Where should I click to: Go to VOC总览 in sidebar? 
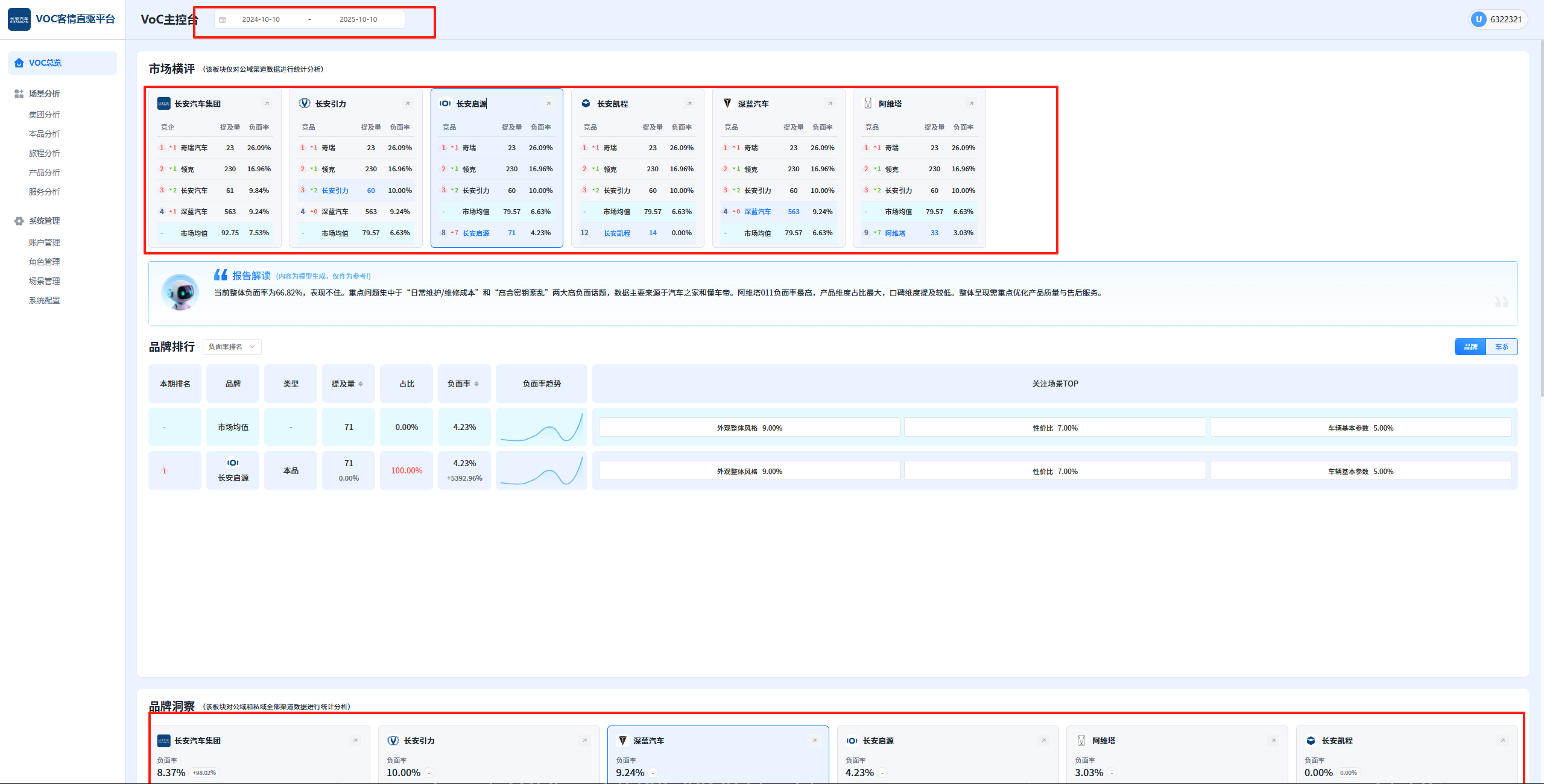pyautogui.click(x=45, y=63)
